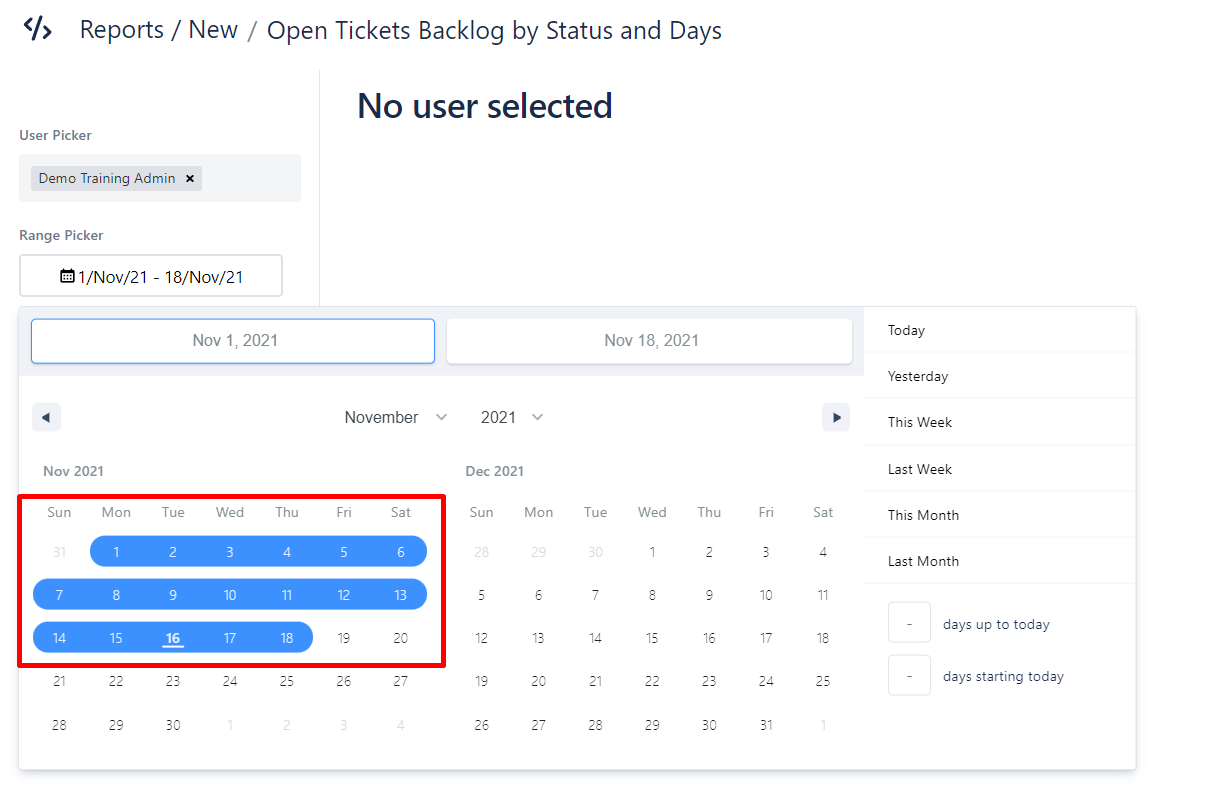Click the code logo icon at top left
1210x806 pixels.
(37, 29)
